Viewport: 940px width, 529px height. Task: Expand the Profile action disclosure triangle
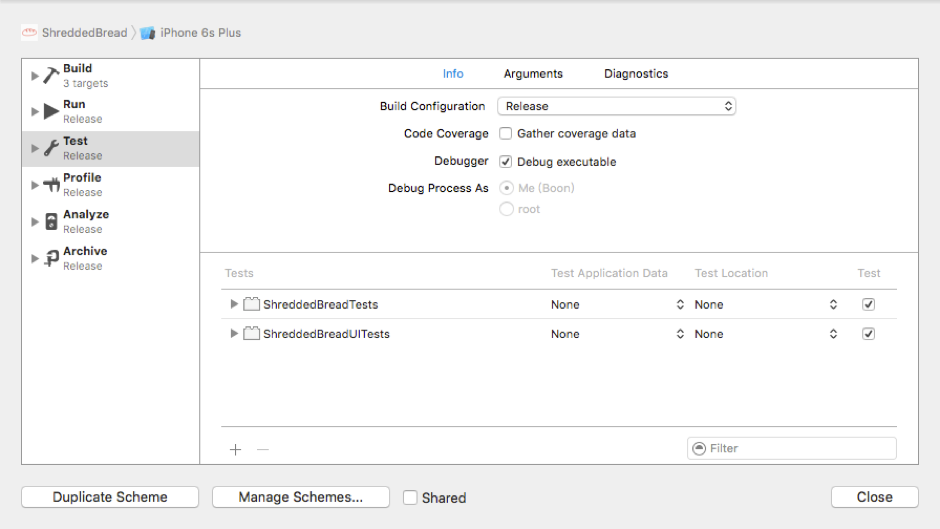coord(35,185)
